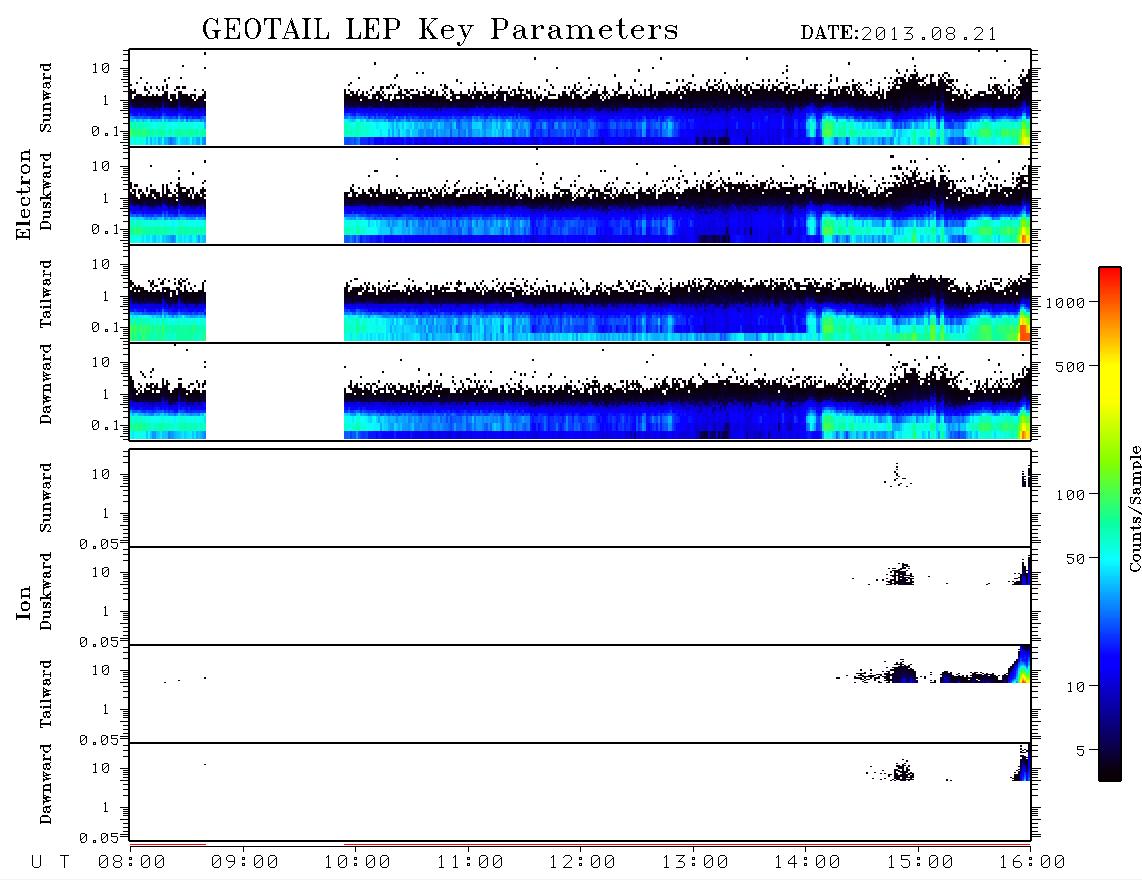Click the 16:00 time axis label
Image resolution: width=1142 pixels, height=880 pixels.
click(1031, 863)
